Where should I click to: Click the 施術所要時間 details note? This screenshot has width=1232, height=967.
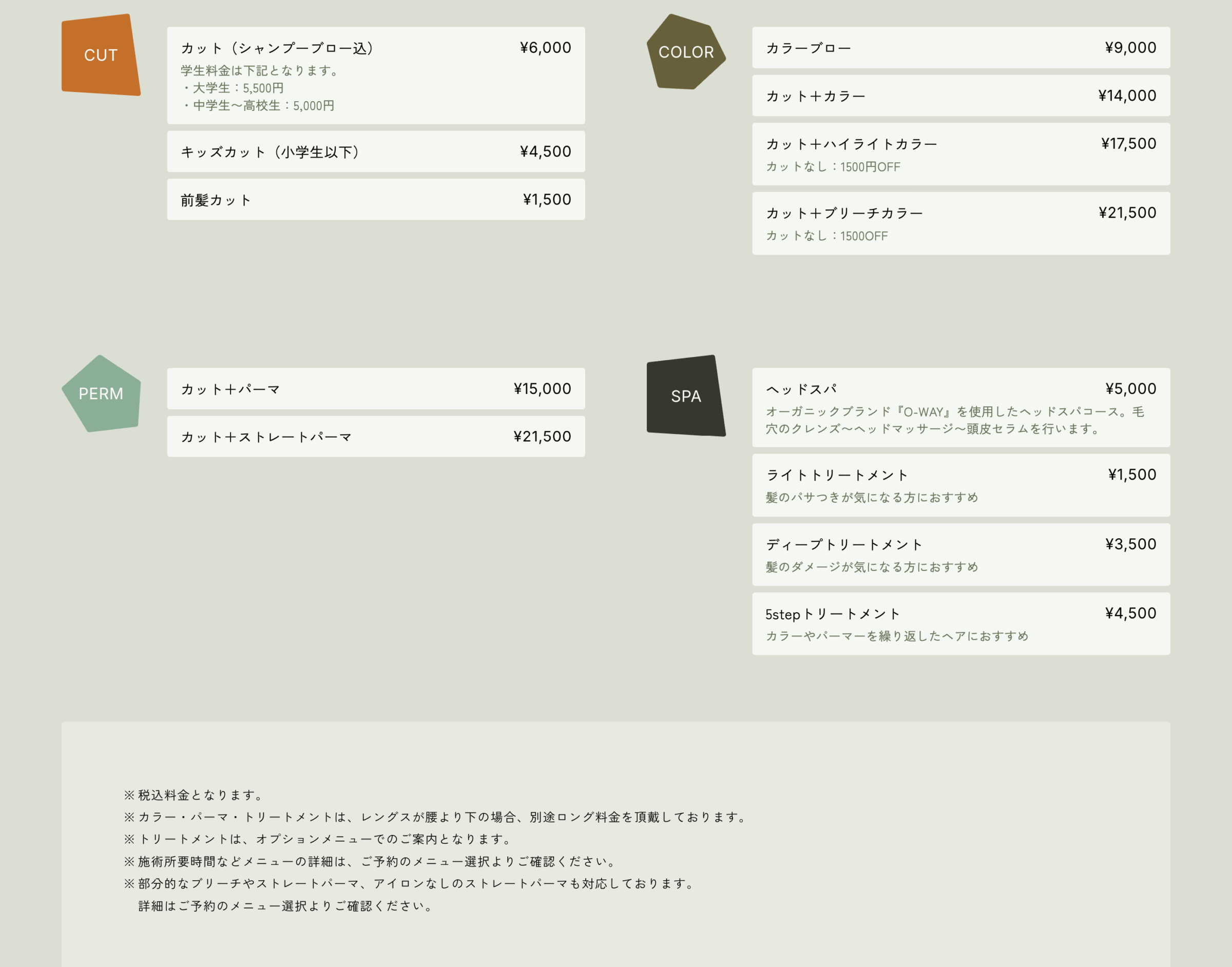coord(371,861)
